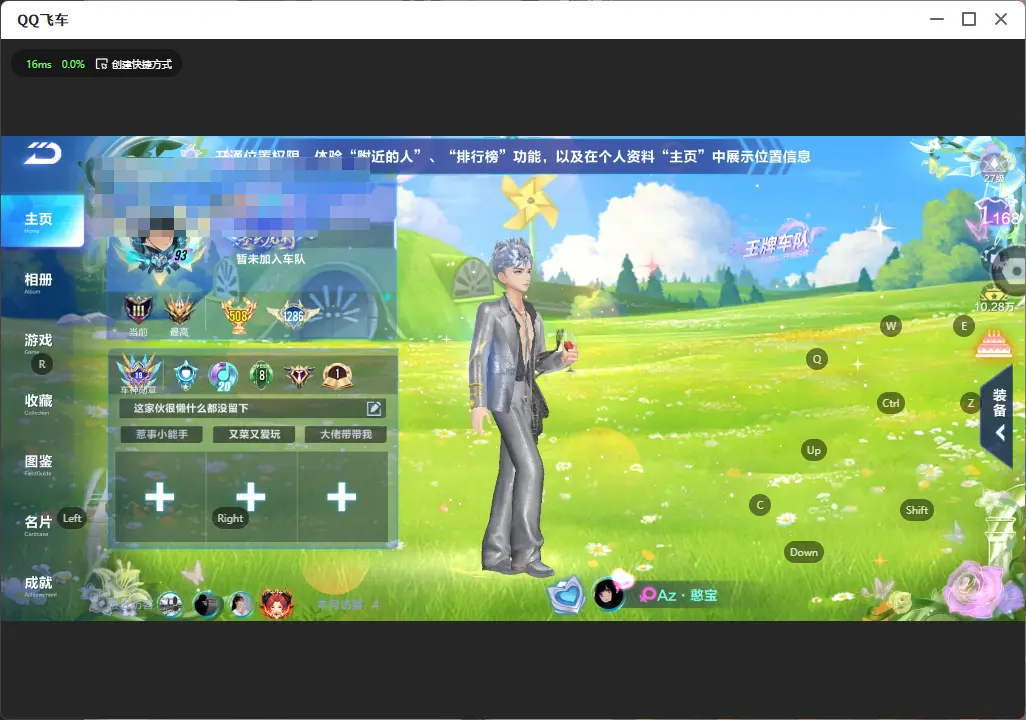The height and width of the screenshot is (720, 1026).
Task: Click the W key overlay button
Action: [891, 326]
